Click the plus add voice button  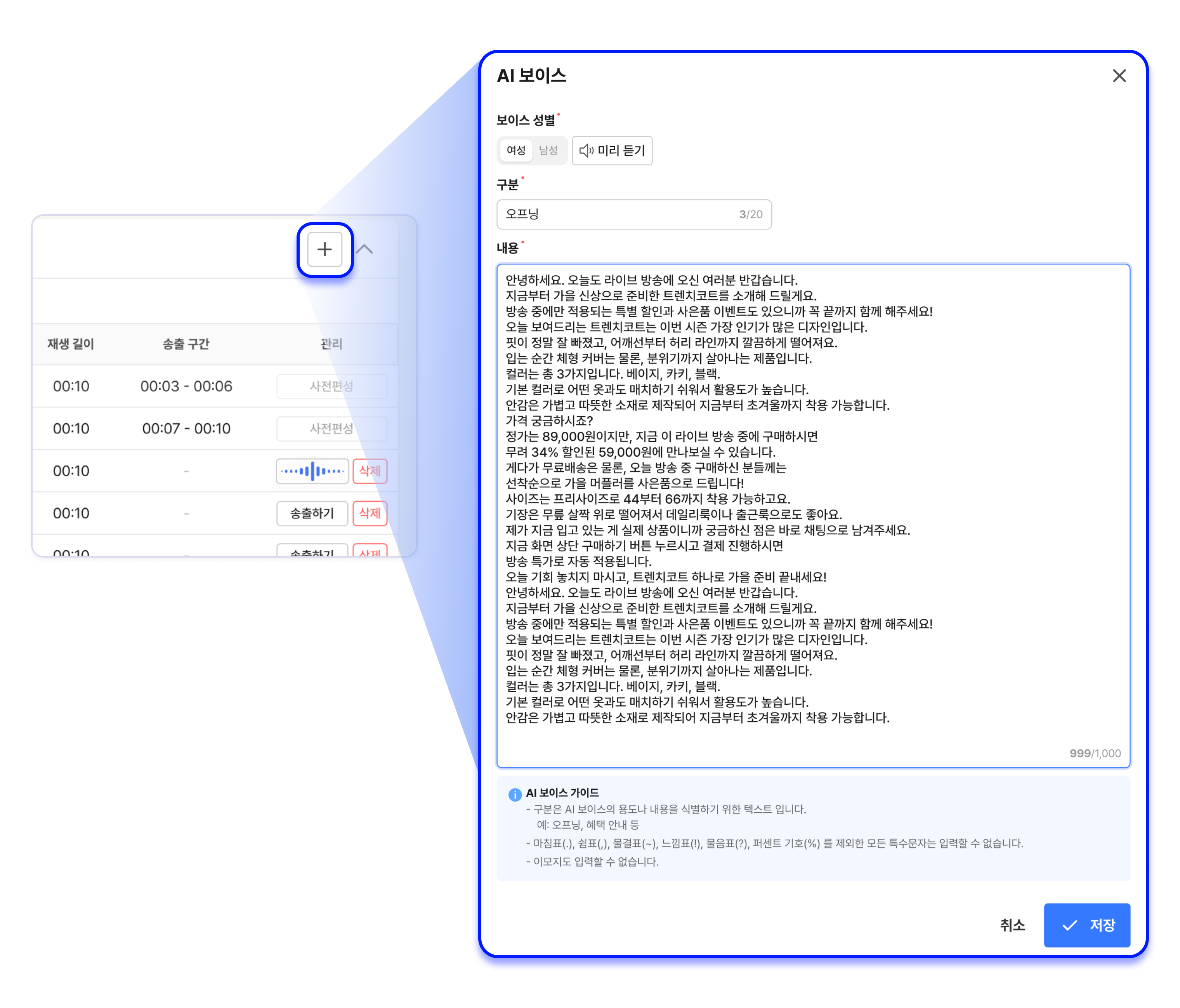pyautogui.click(x=324, y=249)
